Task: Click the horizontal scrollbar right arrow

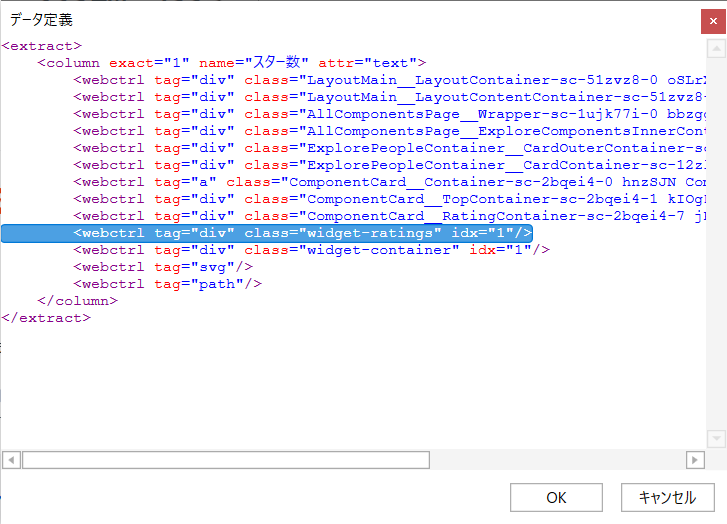Action: coord(695,460)
